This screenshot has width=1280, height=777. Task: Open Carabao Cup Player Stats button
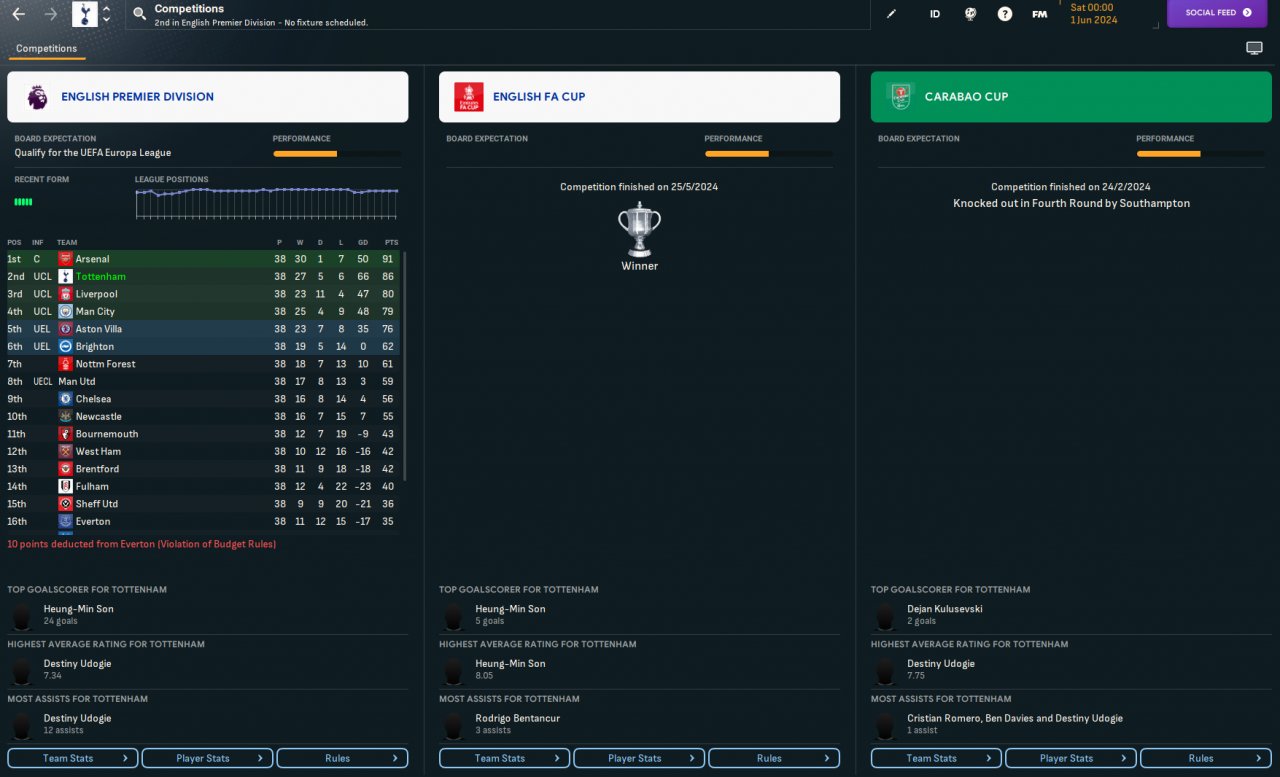pyautogui.click(x=1071, y=758)
